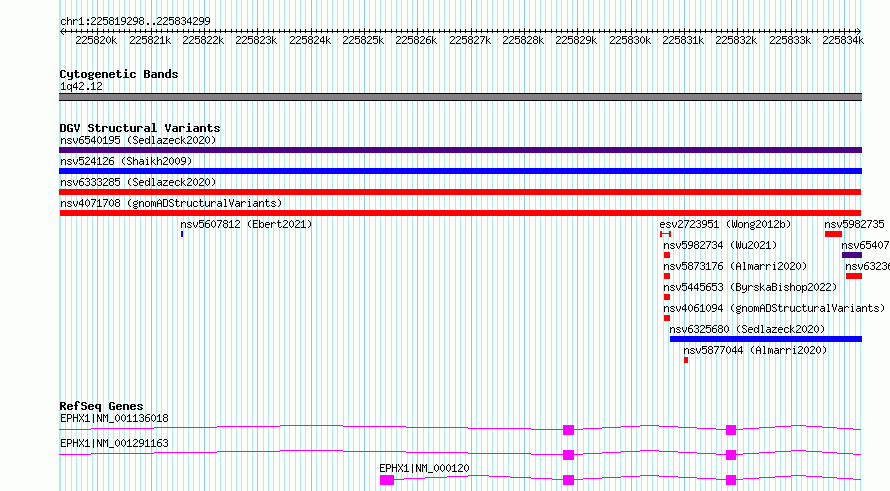Viewport: 890px width, 491px height.
Task: Click the nsv5982734 (Wu2021) red marker
Action: point(667,255)
